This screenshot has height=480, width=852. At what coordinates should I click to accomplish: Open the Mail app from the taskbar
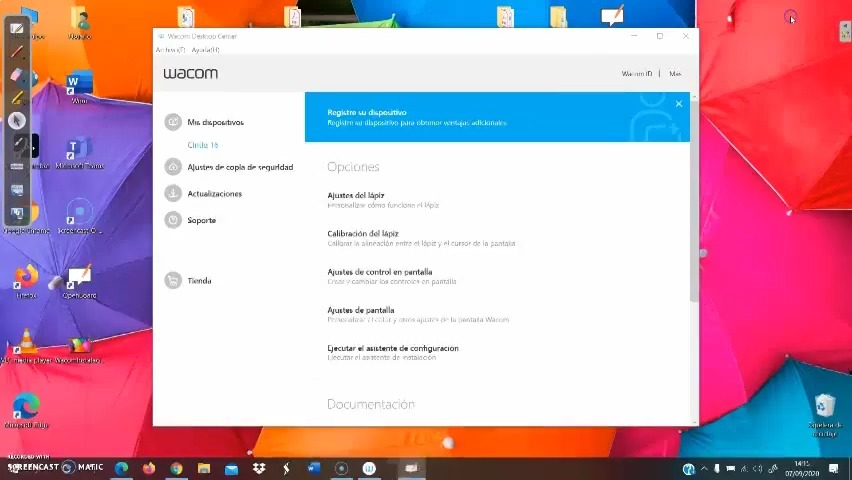(x=231, y=468)
